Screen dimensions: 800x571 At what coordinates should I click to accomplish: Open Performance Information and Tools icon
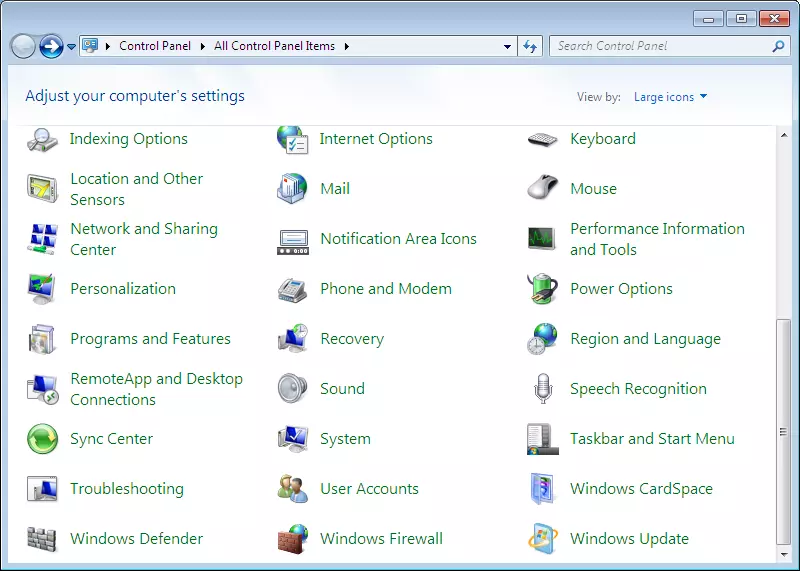tap(542, 238)
